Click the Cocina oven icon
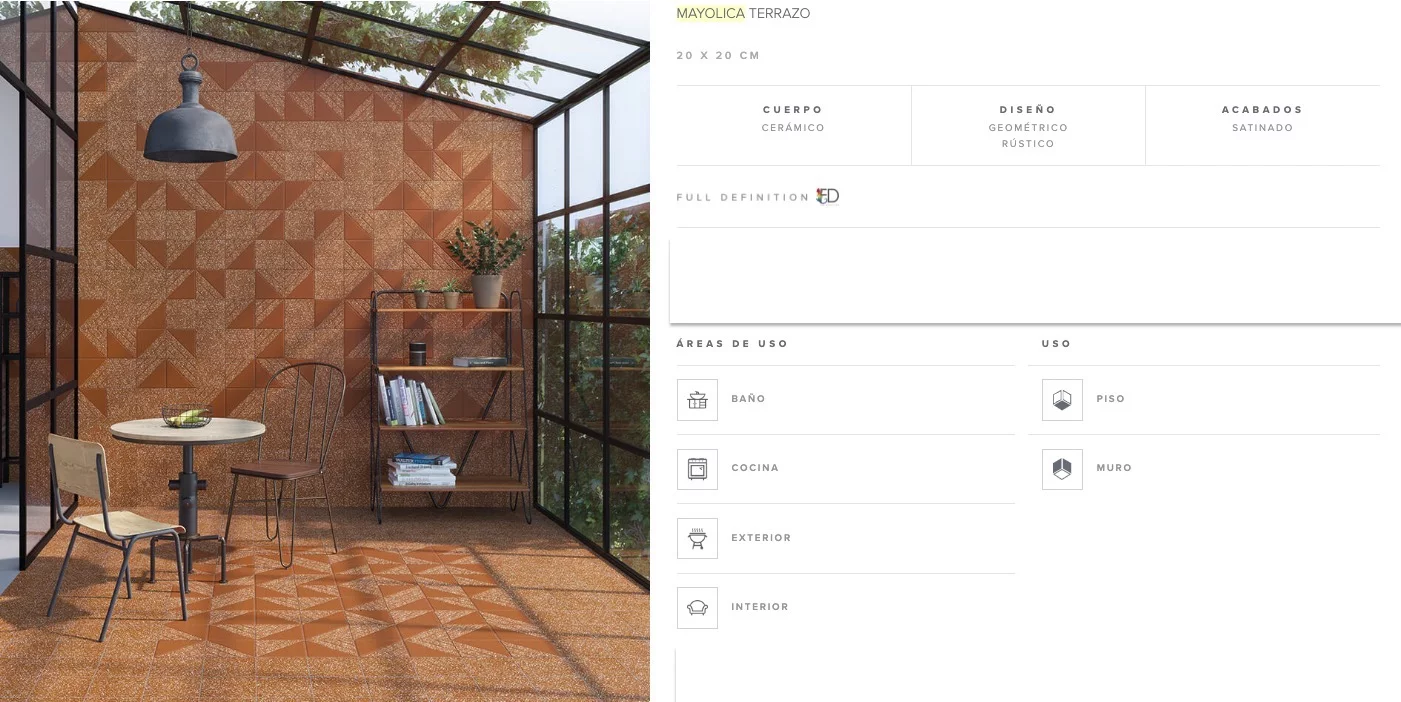Screen dimensions: 1401x702 [697, 468]
